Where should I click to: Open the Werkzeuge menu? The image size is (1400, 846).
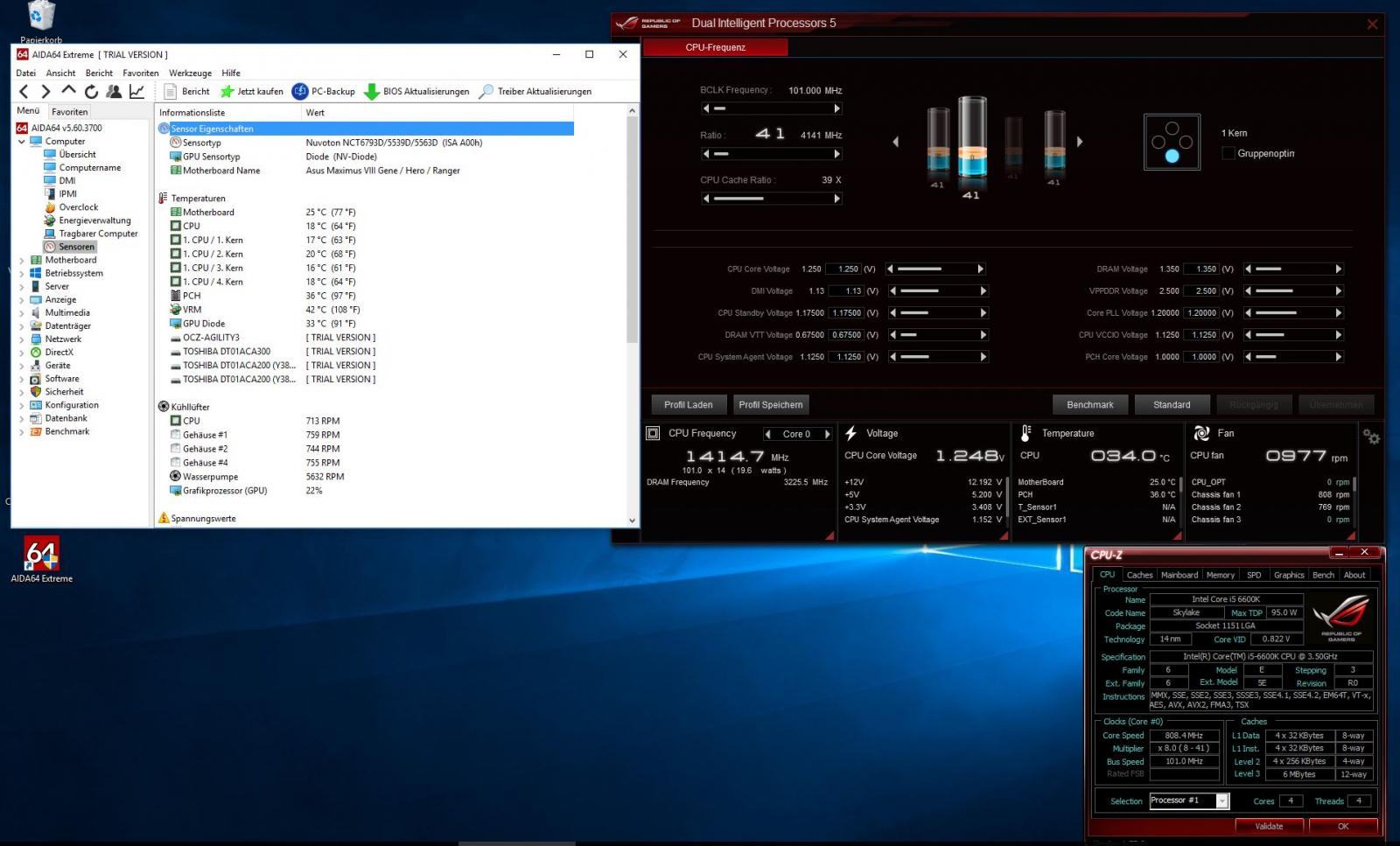coord(190,73)
